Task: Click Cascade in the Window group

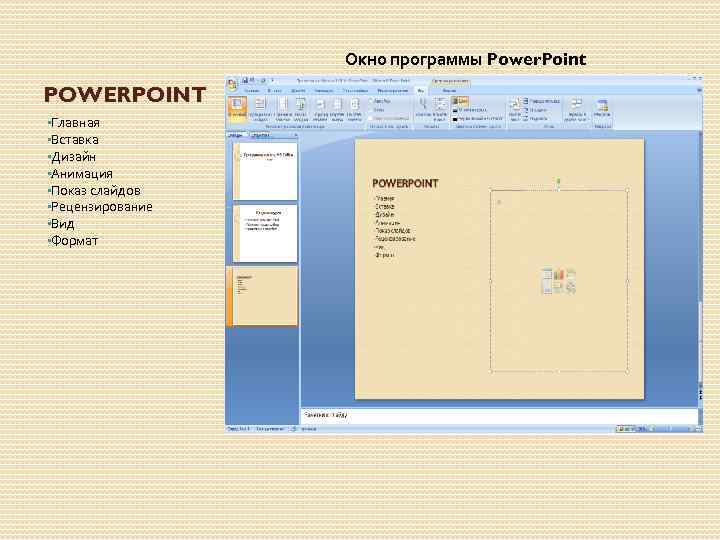Action: [535, 110]
